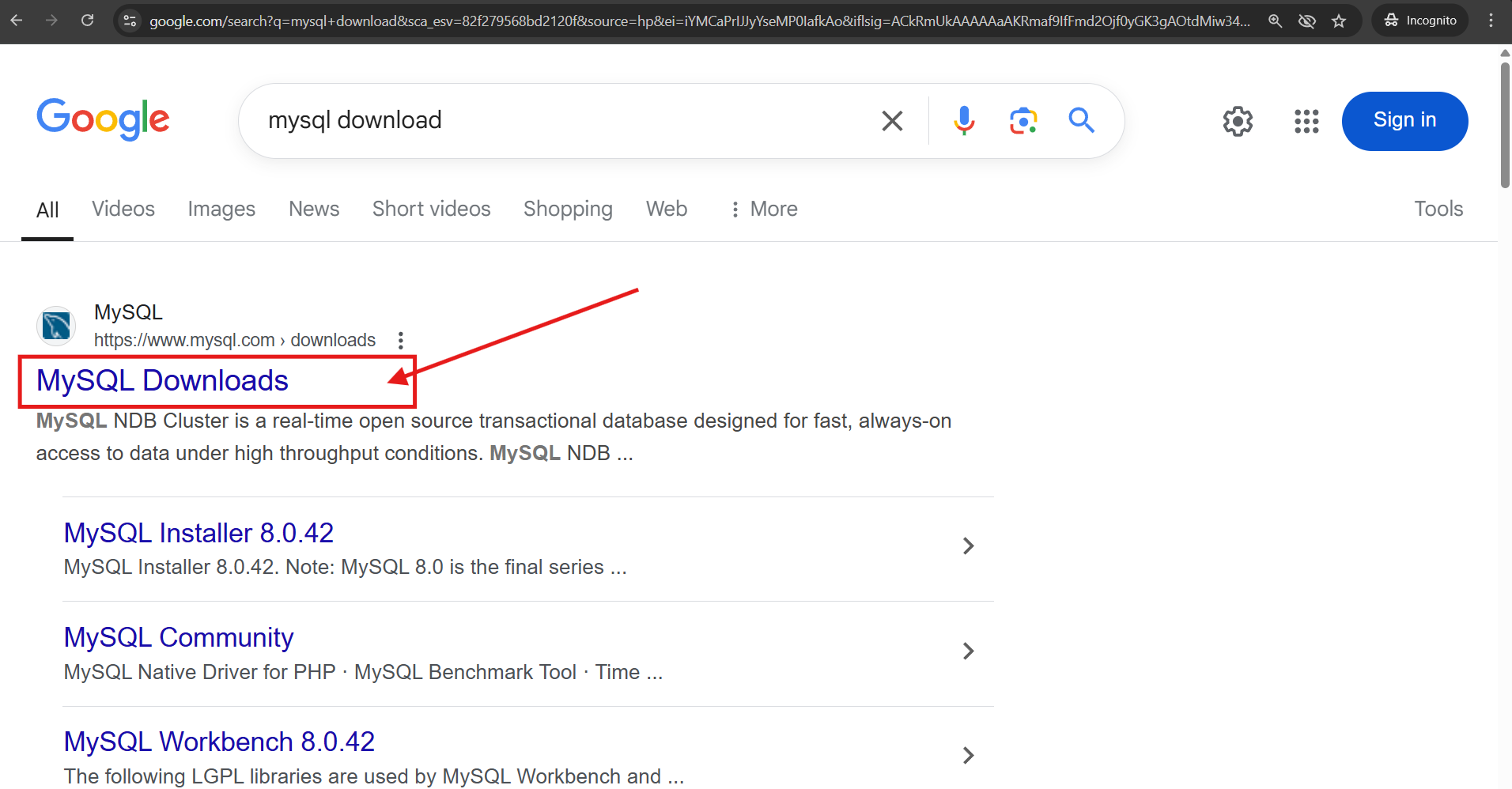
Task: Expand the MySQL Installer 8.0.42 chevron
Action: coord(968,546)
